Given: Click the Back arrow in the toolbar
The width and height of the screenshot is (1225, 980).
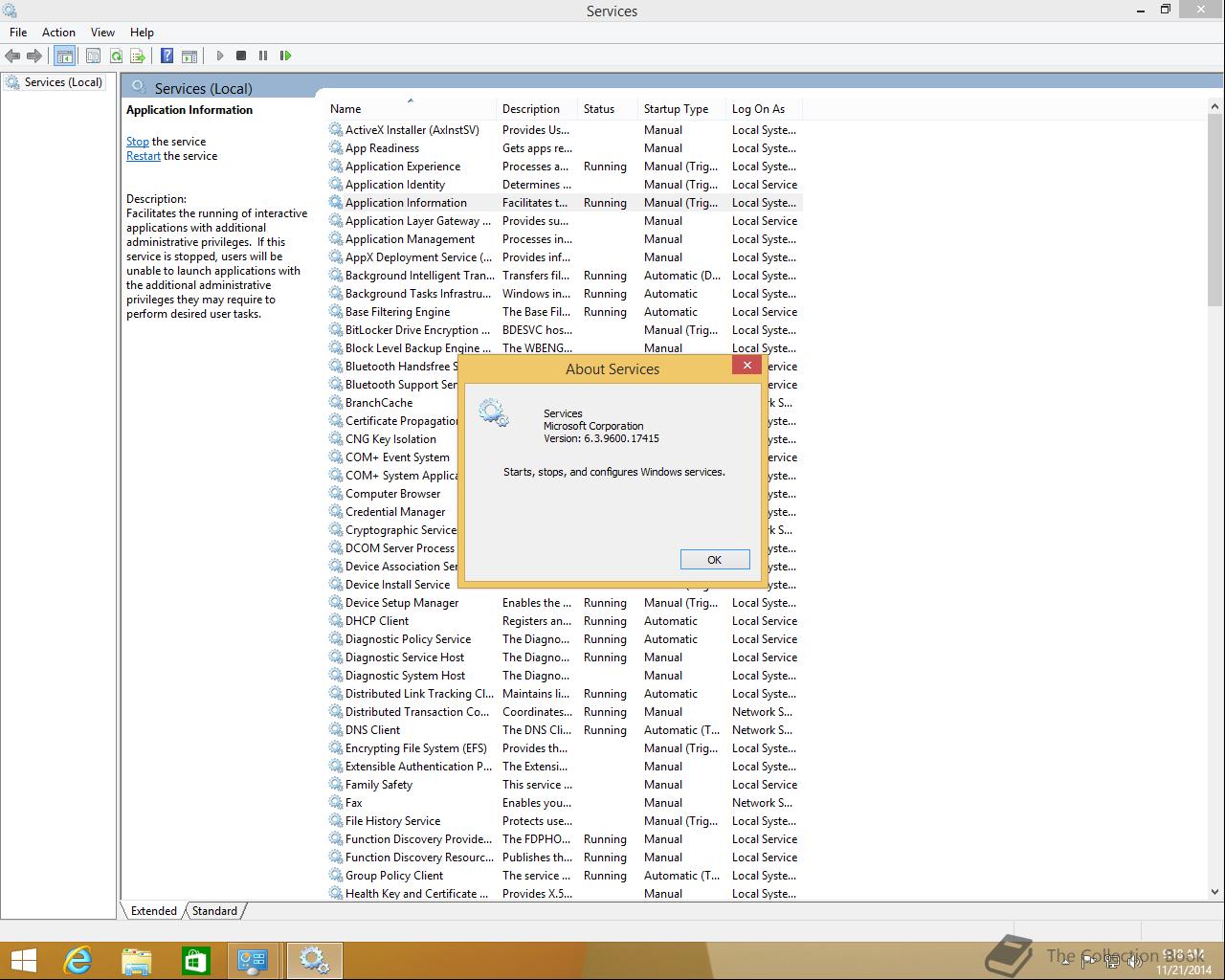Looking at the screenshot, I should pyautogui.click(x=12, y=56).
